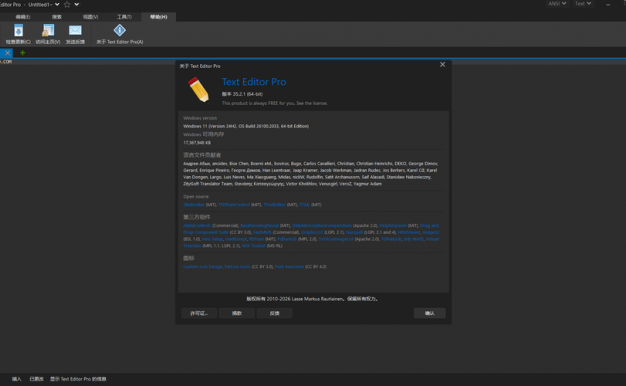This screenshot has height=386, width=626.
Task: Click the 确认 (OK) button
Action: 430,313
